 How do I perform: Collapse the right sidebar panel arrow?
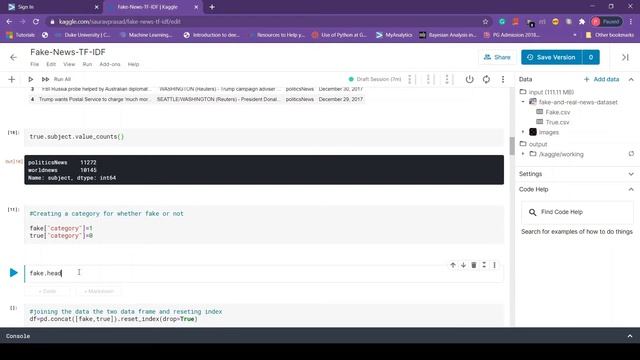pyautogui.click(x=625, y=58)
